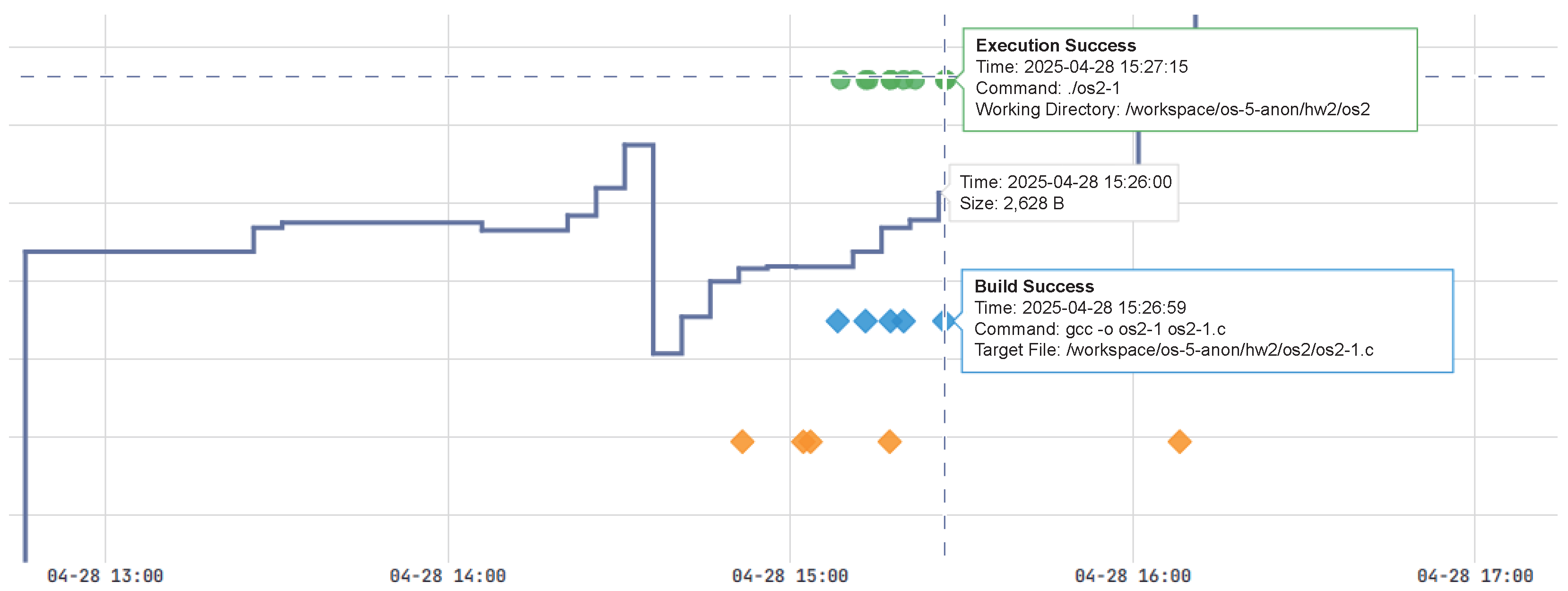This screenshot has height=591, width=1568.
Task: Click the leftmost blue build success diamond
Action: click(x=838, y=320)
